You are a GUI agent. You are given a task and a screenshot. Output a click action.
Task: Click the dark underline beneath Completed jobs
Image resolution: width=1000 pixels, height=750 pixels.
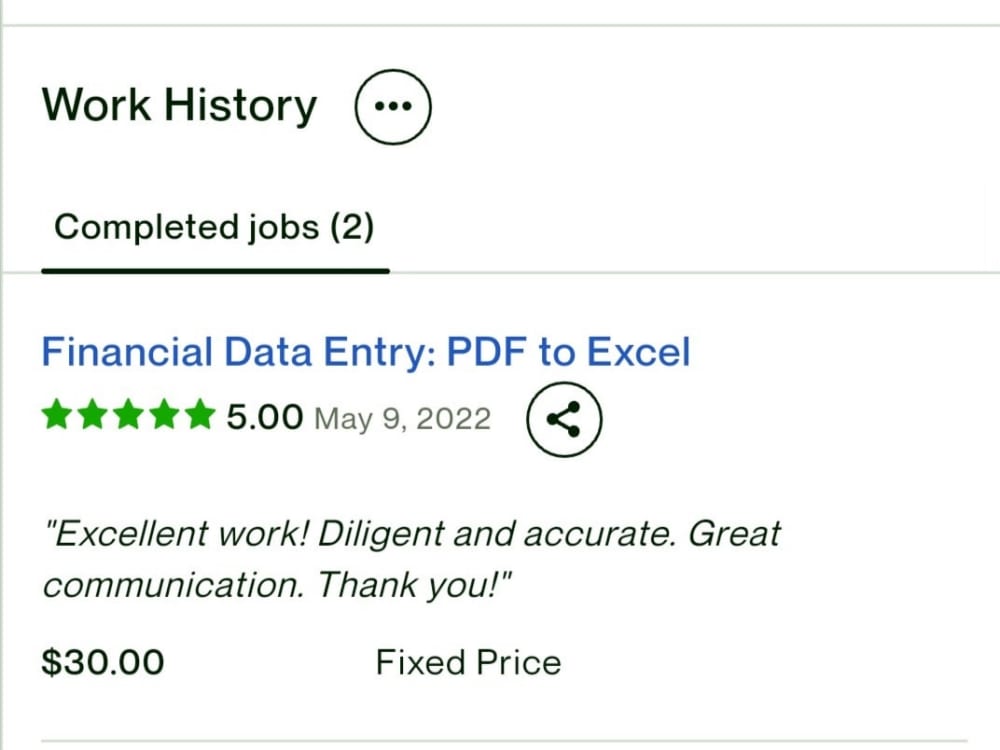216,271
